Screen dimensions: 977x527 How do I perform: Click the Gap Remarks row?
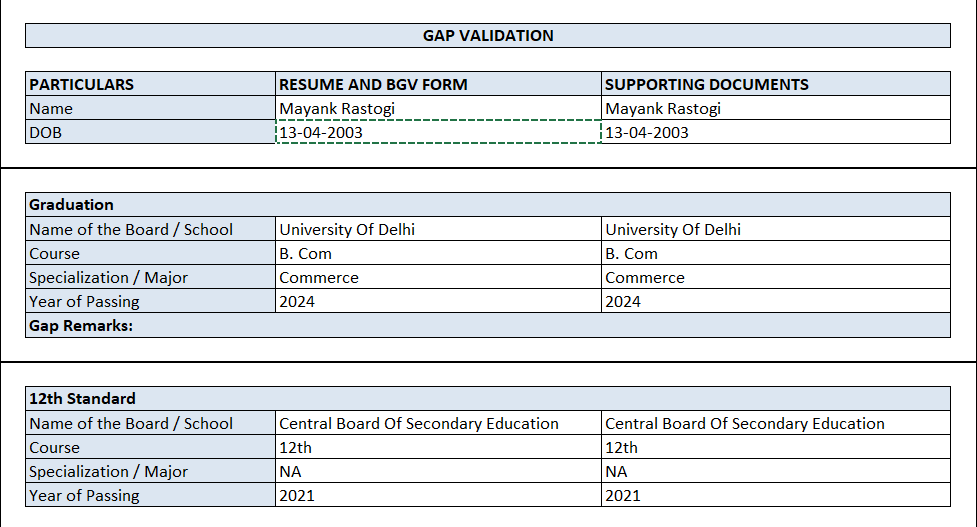488,325
